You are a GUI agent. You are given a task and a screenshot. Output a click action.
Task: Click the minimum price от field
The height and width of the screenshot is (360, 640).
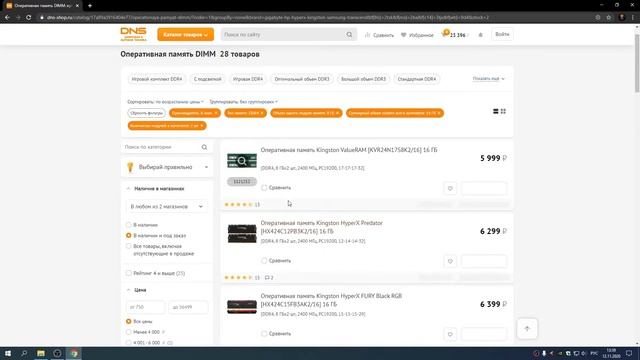coord(145,307)
